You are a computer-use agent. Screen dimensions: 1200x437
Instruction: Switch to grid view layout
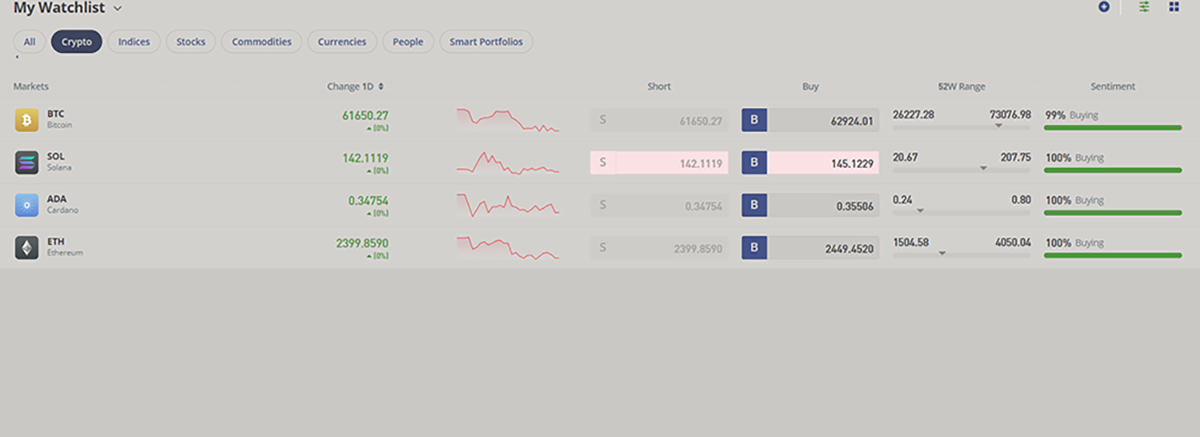click(x=1174, y=7)
